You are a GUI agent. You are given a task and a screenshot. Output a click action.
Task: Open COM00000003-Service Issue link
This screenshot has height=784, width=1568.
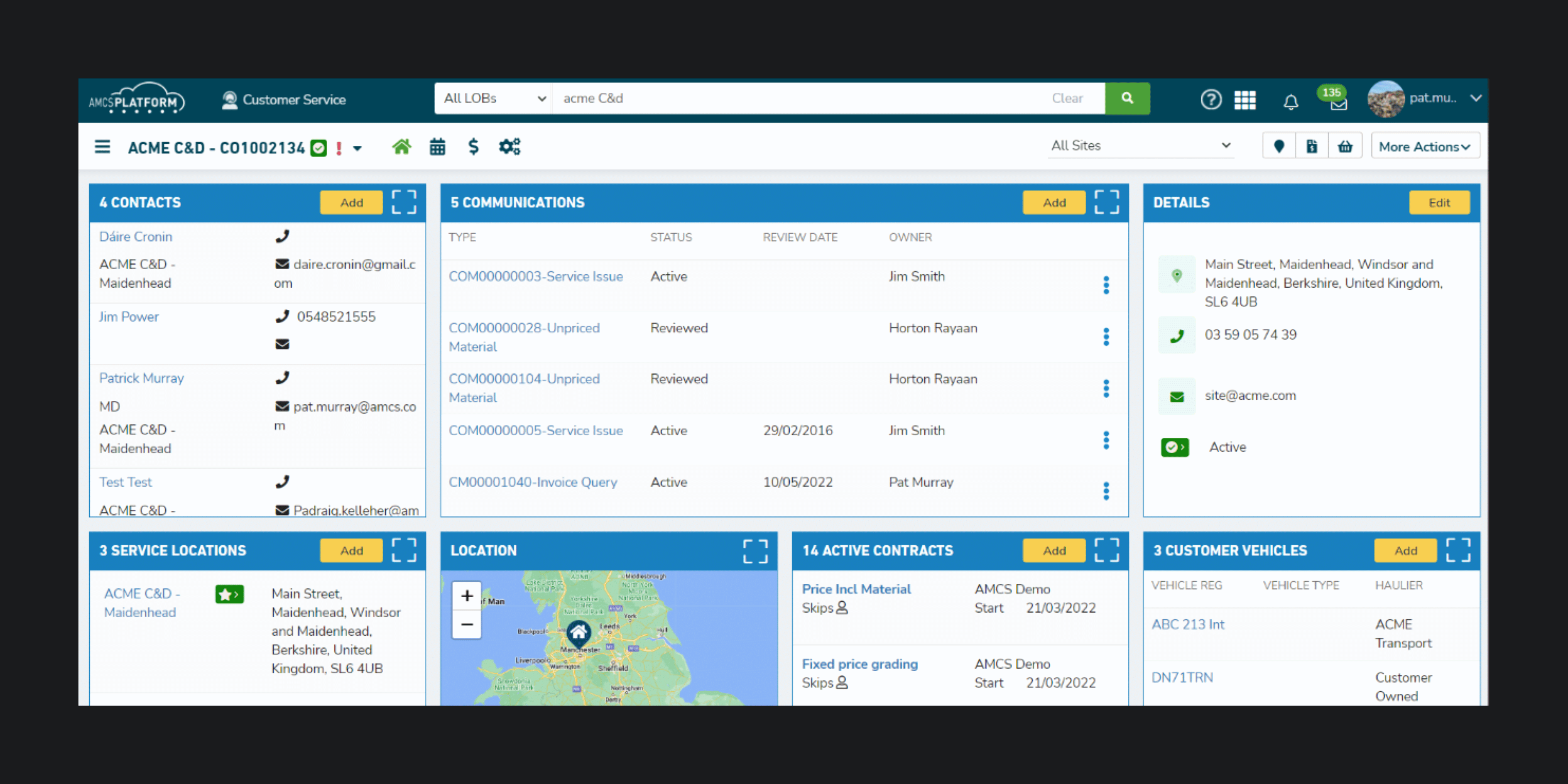click(535, 276)
